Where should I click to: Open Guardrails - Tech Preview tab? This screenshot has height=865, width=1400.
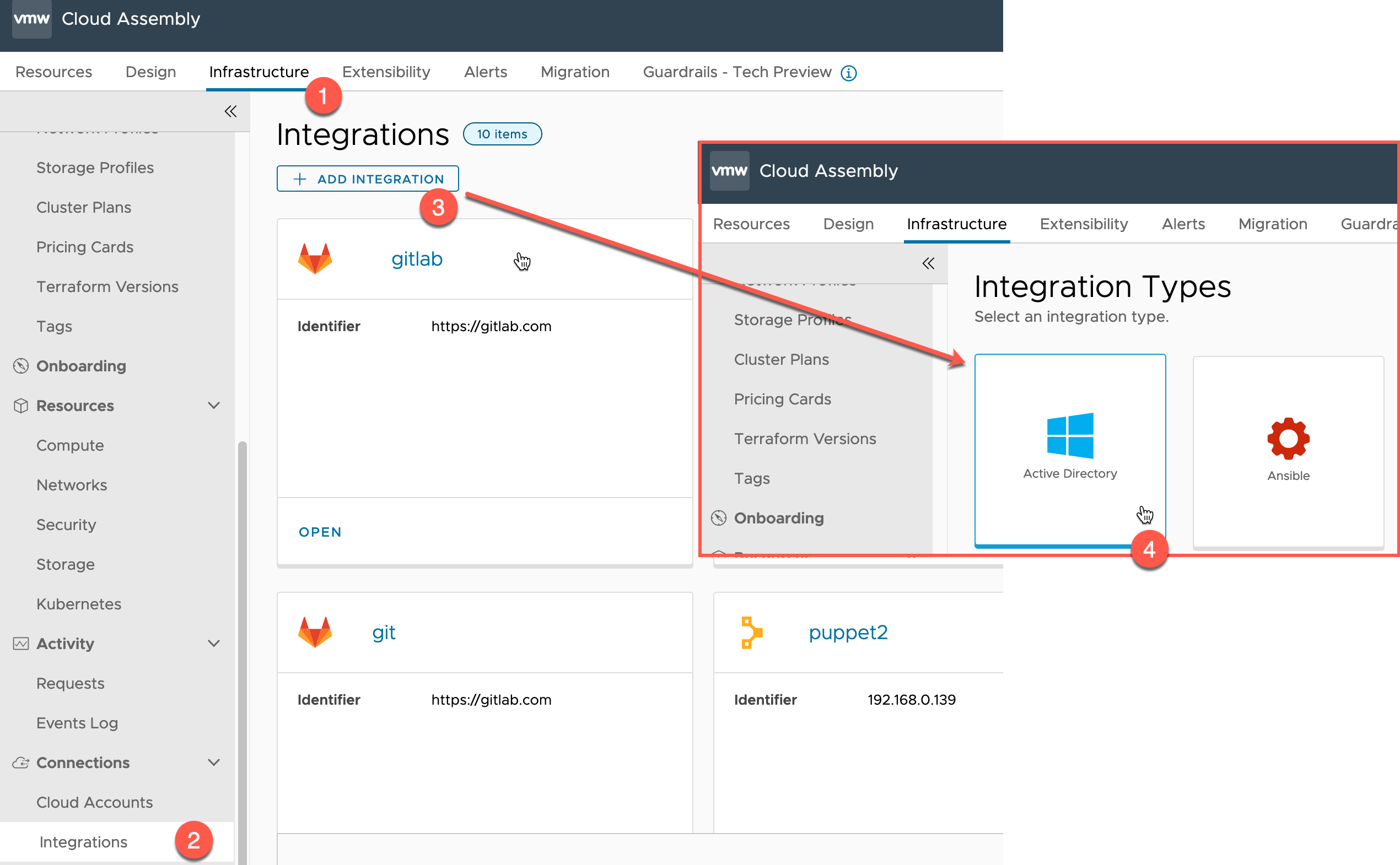click(737, 72)
